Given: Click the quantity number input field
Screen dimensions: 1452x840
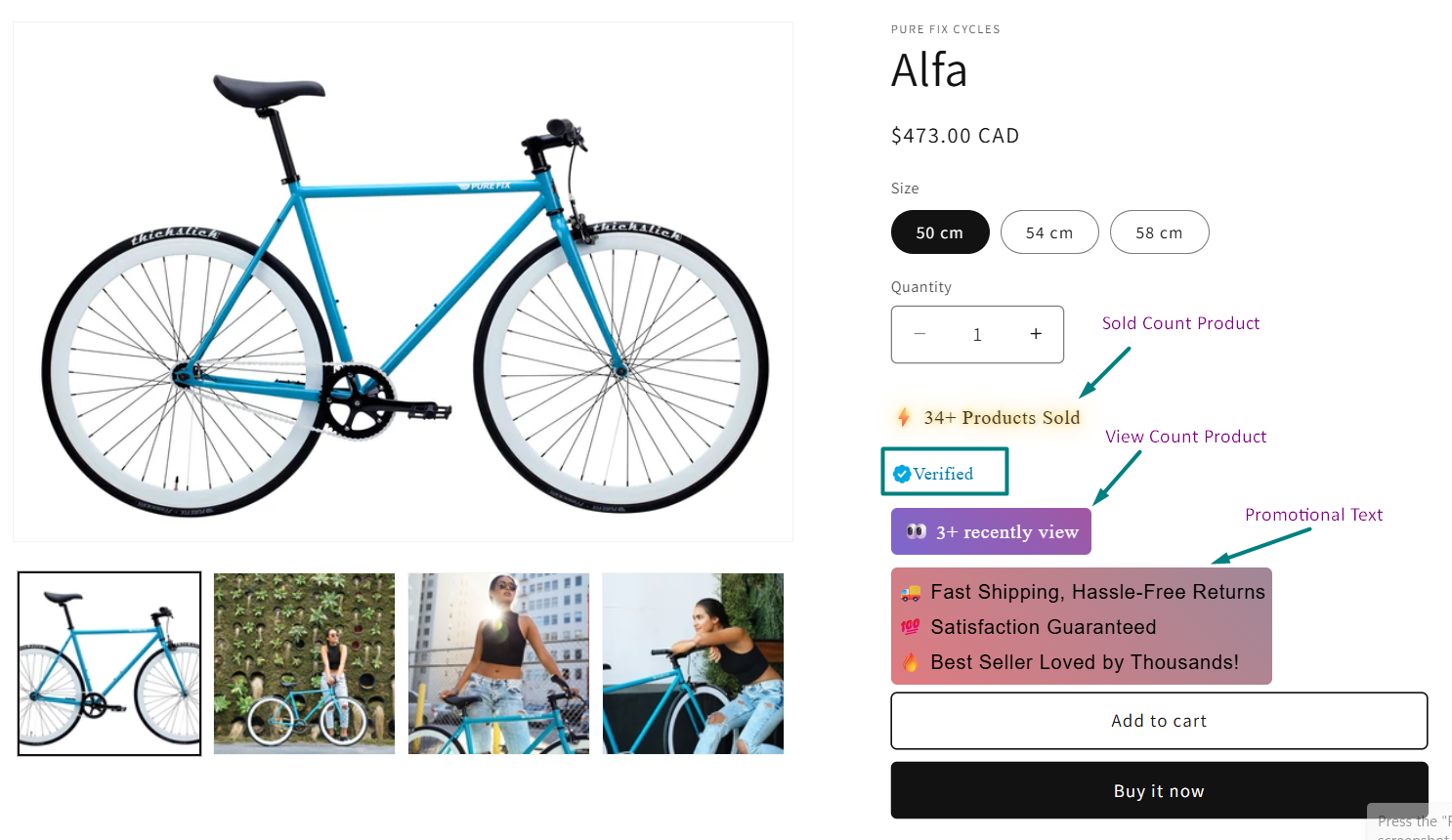Looking at the screenshot, I should [977, 335].
